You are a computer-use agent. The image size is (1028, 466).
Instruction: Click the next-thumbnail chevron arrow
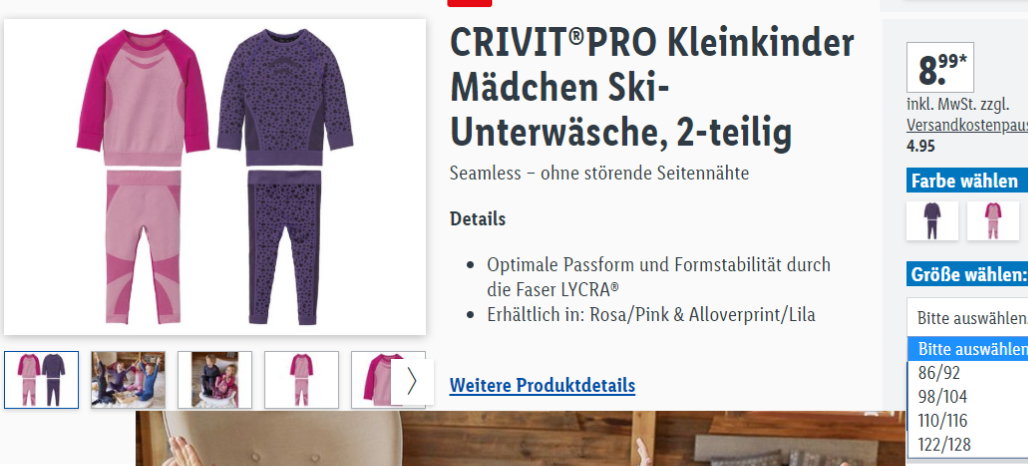[x=412, y=381]
